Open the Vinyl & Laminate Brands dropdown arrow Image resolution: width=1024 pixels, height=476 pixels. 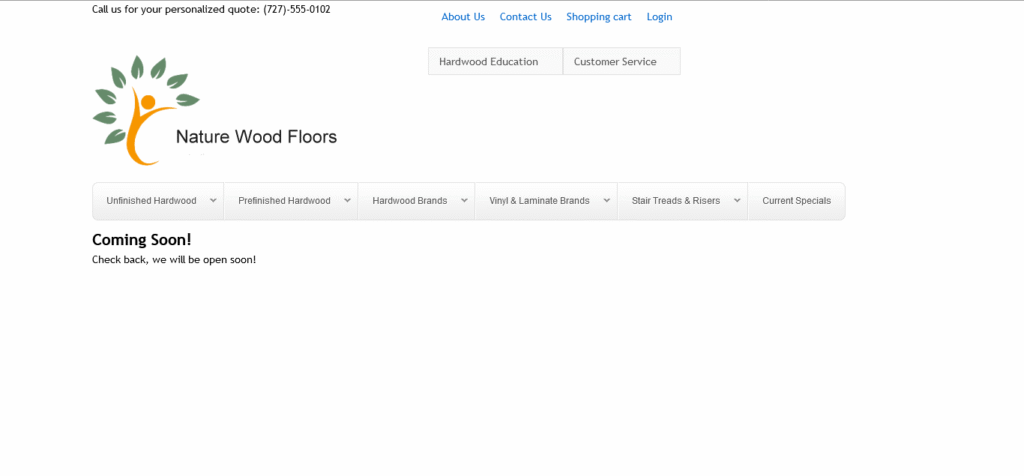tap(606, 201)
